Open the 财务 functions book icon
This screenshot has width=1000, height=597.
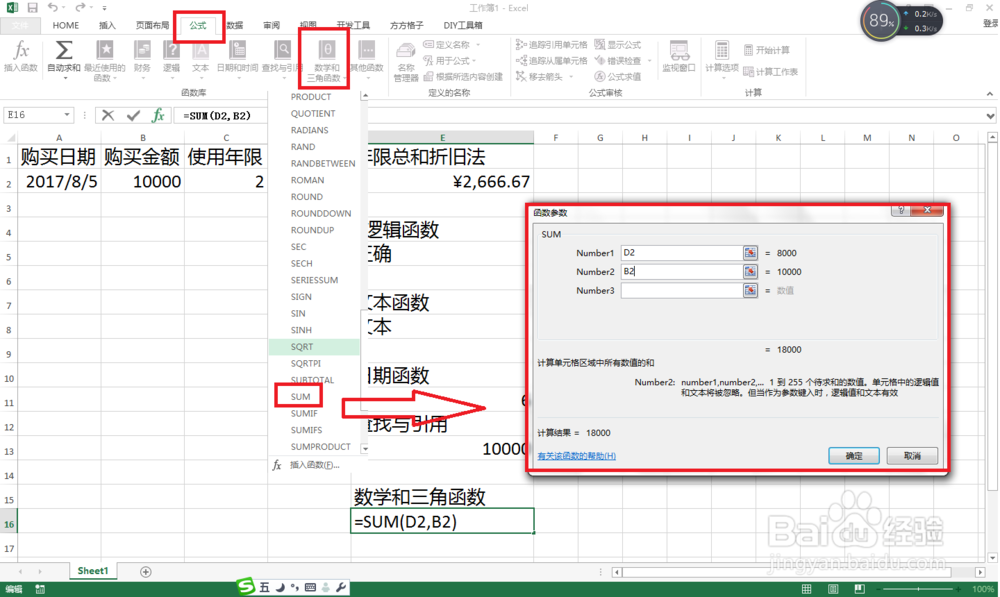tap(142, 51)
